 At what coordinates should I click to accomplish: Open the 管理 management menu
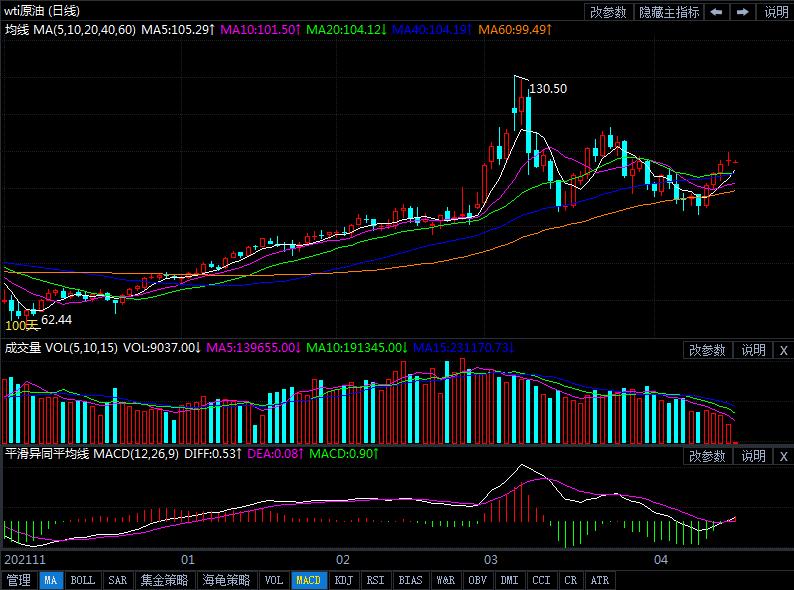(18, 580)
